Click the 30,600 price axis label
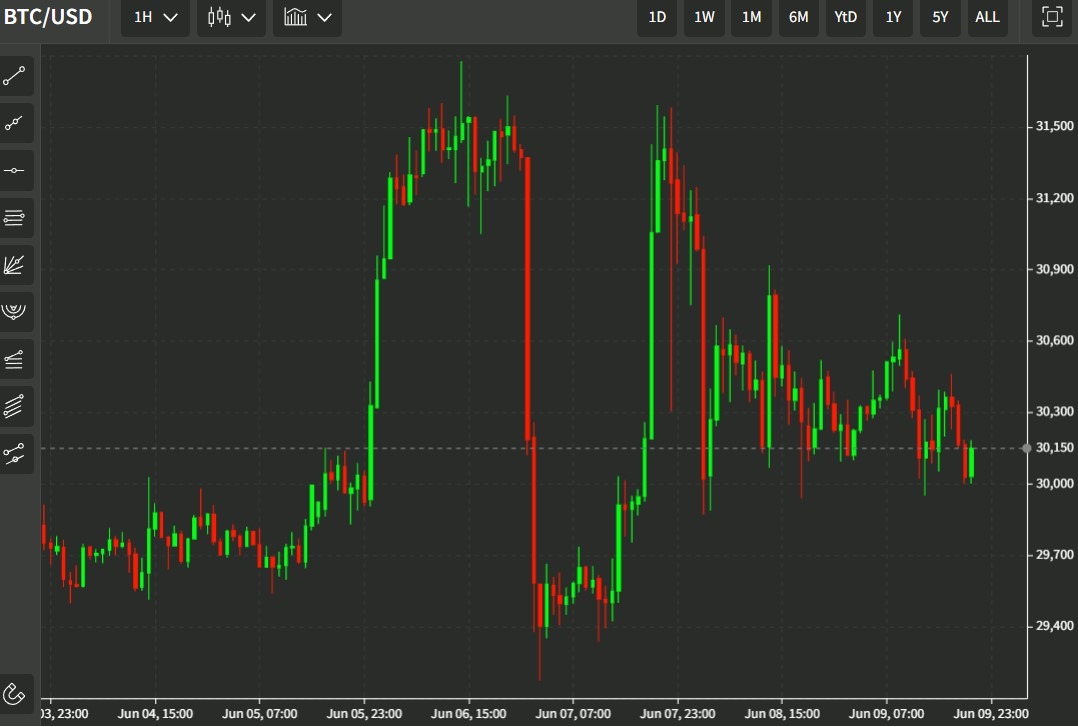The height and width of the screenshot is (727, 1078). [1055, 340]
